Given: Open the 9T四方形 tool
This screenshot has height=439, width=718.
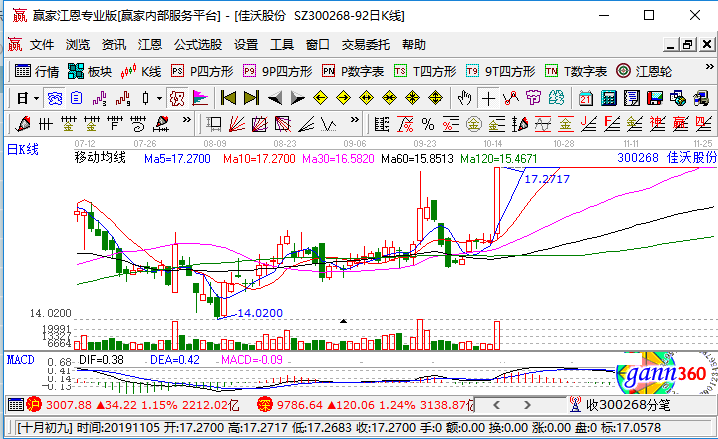Looking at the screenshot, I should point(500,71).
